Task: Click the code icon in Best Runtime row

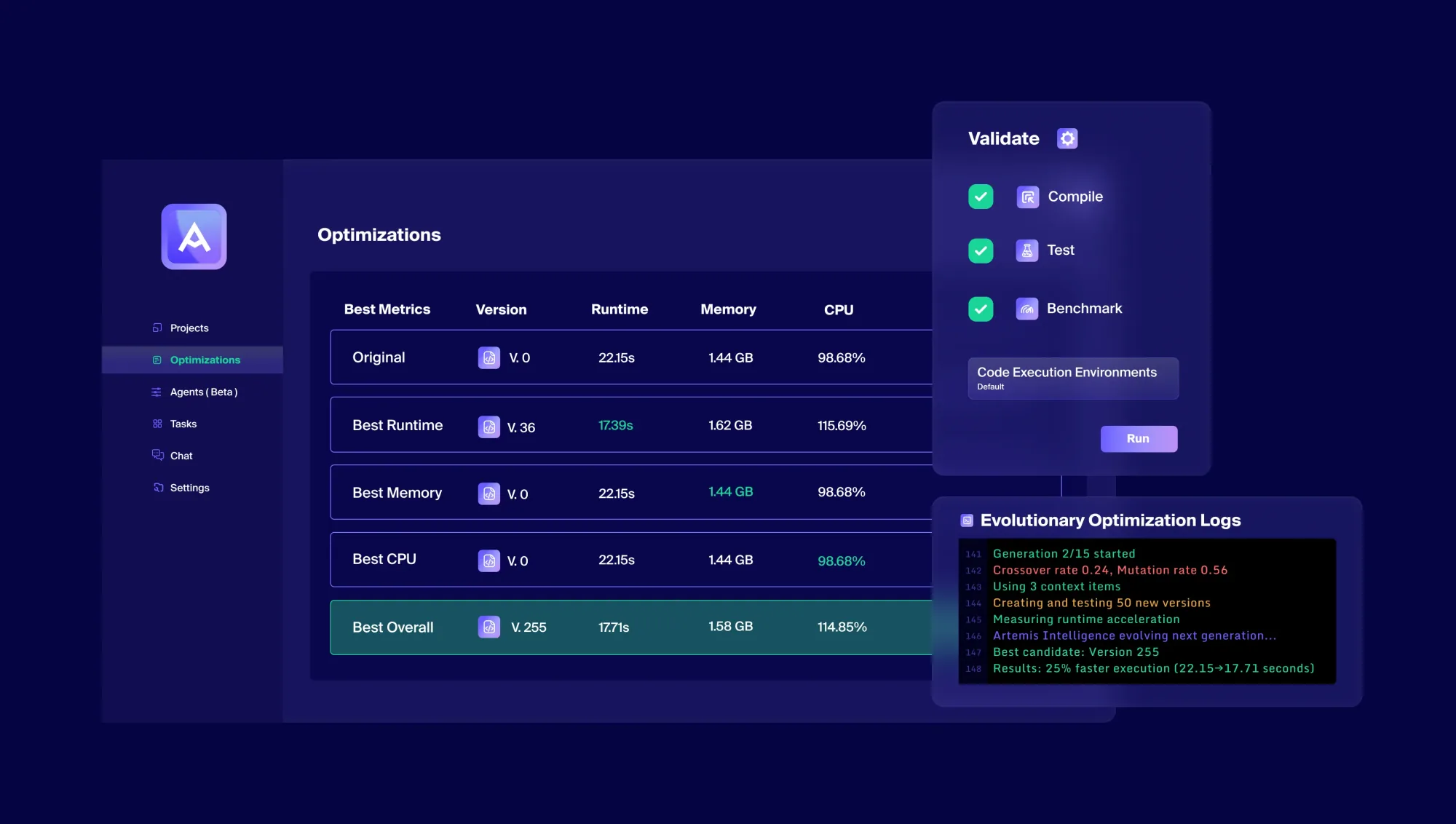Action: (x=489, y=427)
